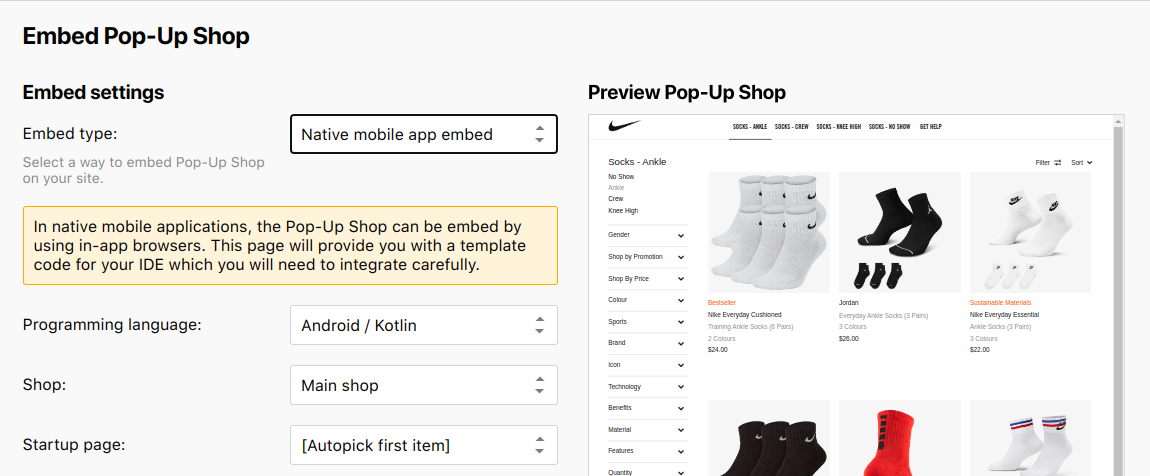
Task: Open Nike Everyday Cushioned socks image
Action: tap(769, 232)
